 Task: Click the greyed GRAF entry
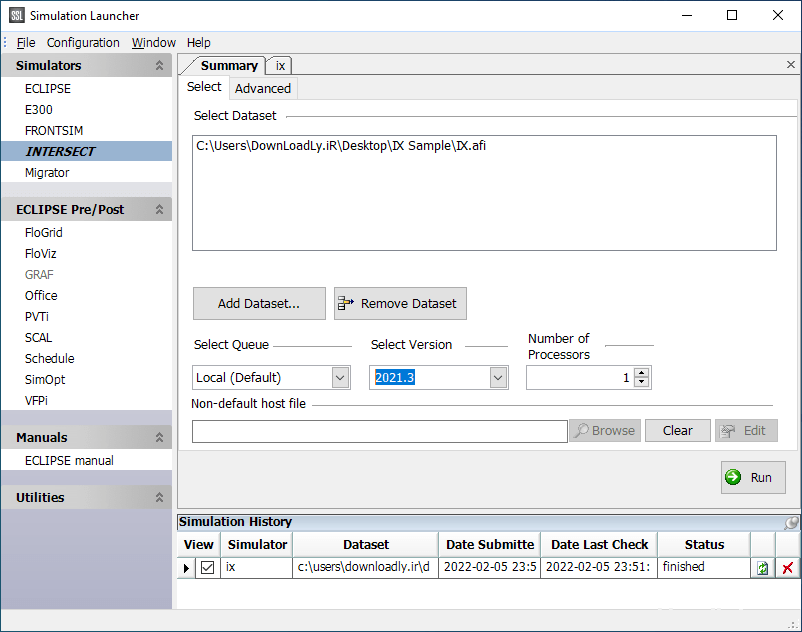tap(39, 275)
